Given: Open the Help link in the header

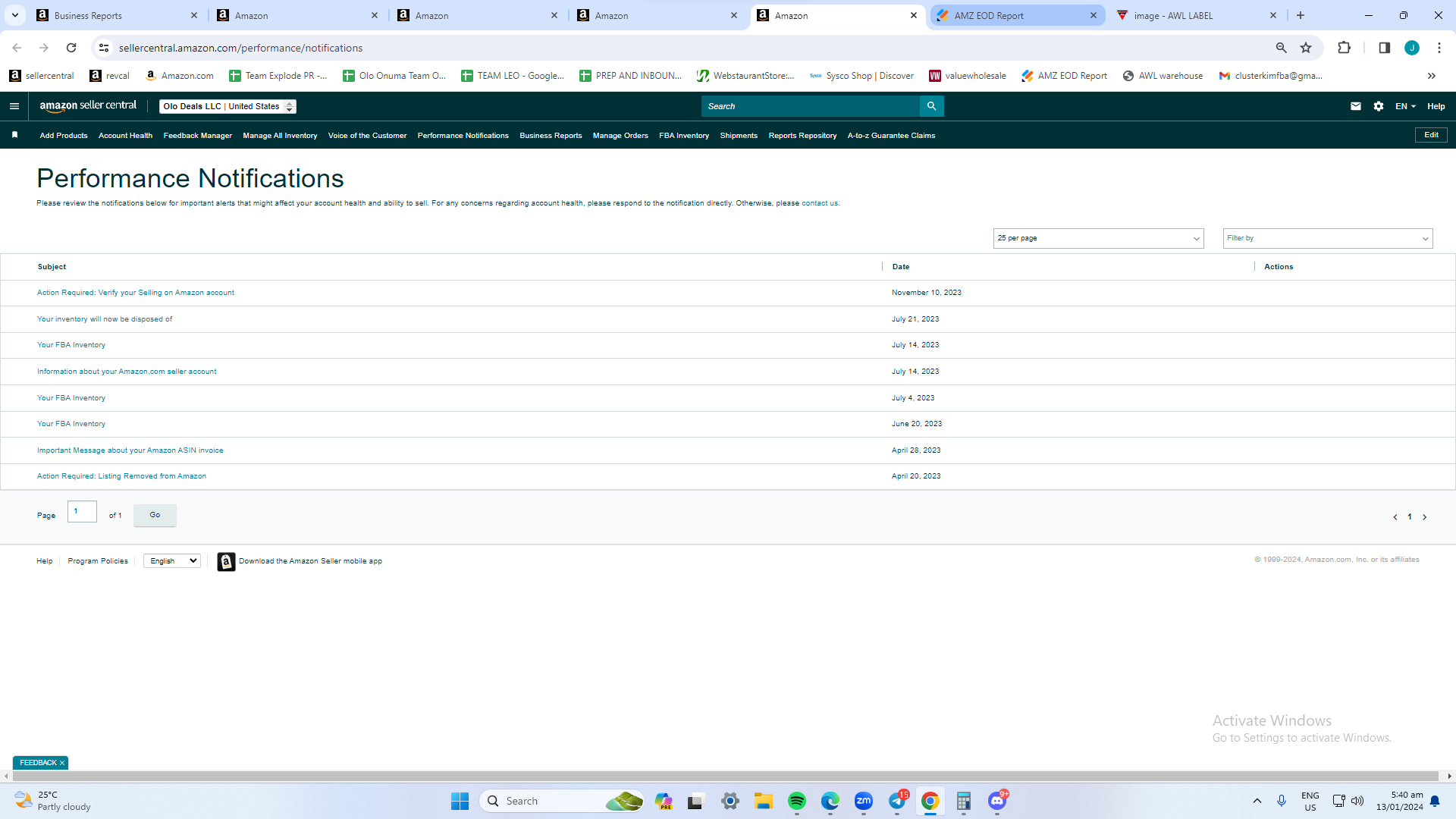Looking at the screenshot, I should tap(1436, 106).
